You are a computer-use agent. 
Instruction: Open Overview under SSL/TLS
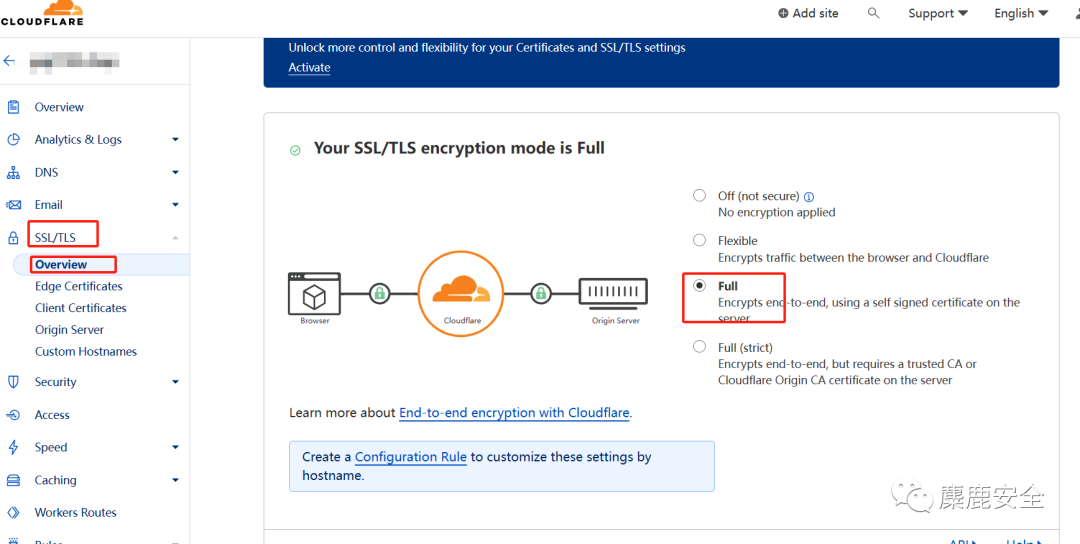pyautogui.click(x=61, y=264)
